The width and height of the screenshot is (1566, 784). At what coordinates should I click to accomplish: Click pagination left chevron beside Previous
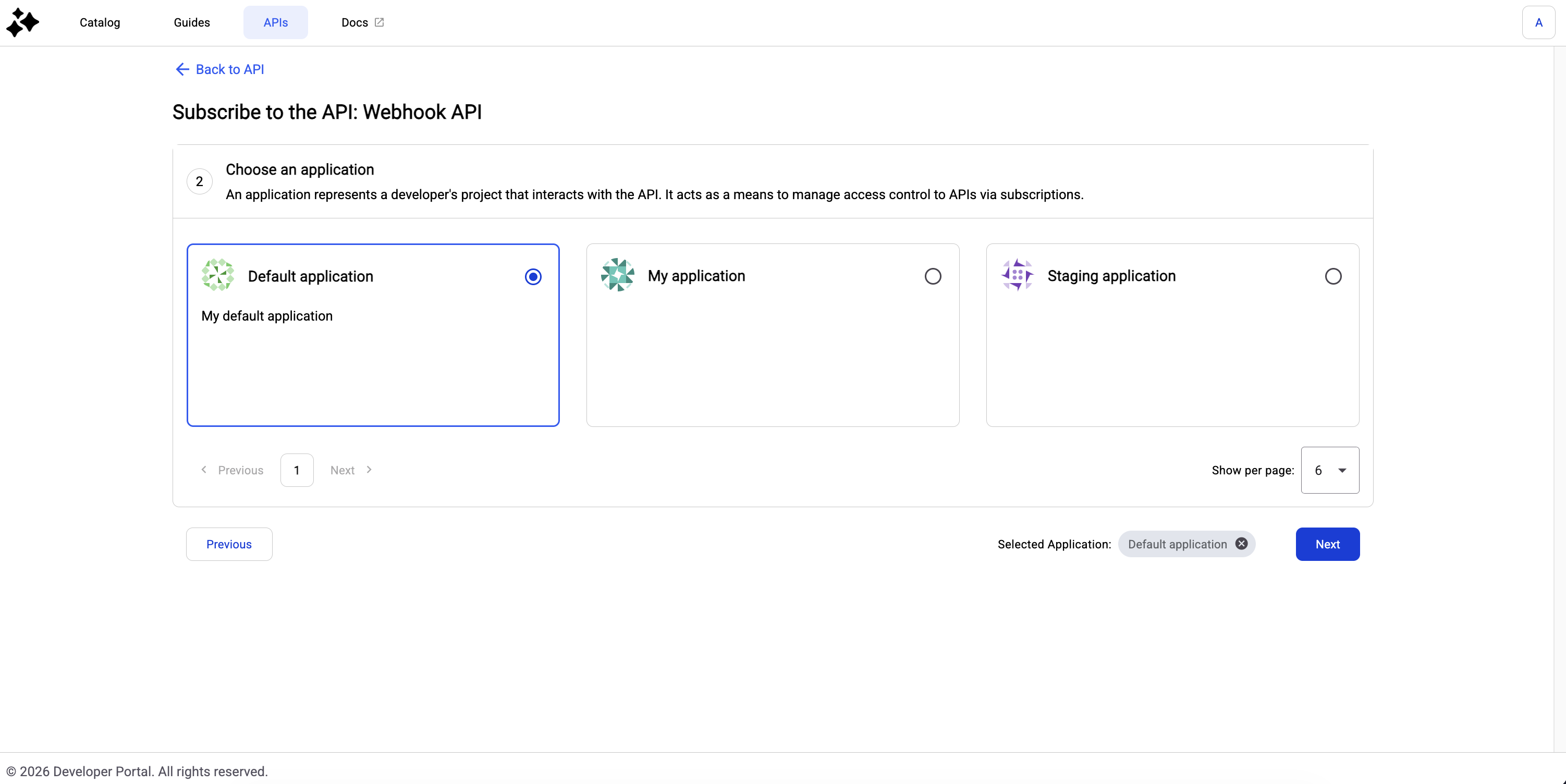click(x=204, y=470)
